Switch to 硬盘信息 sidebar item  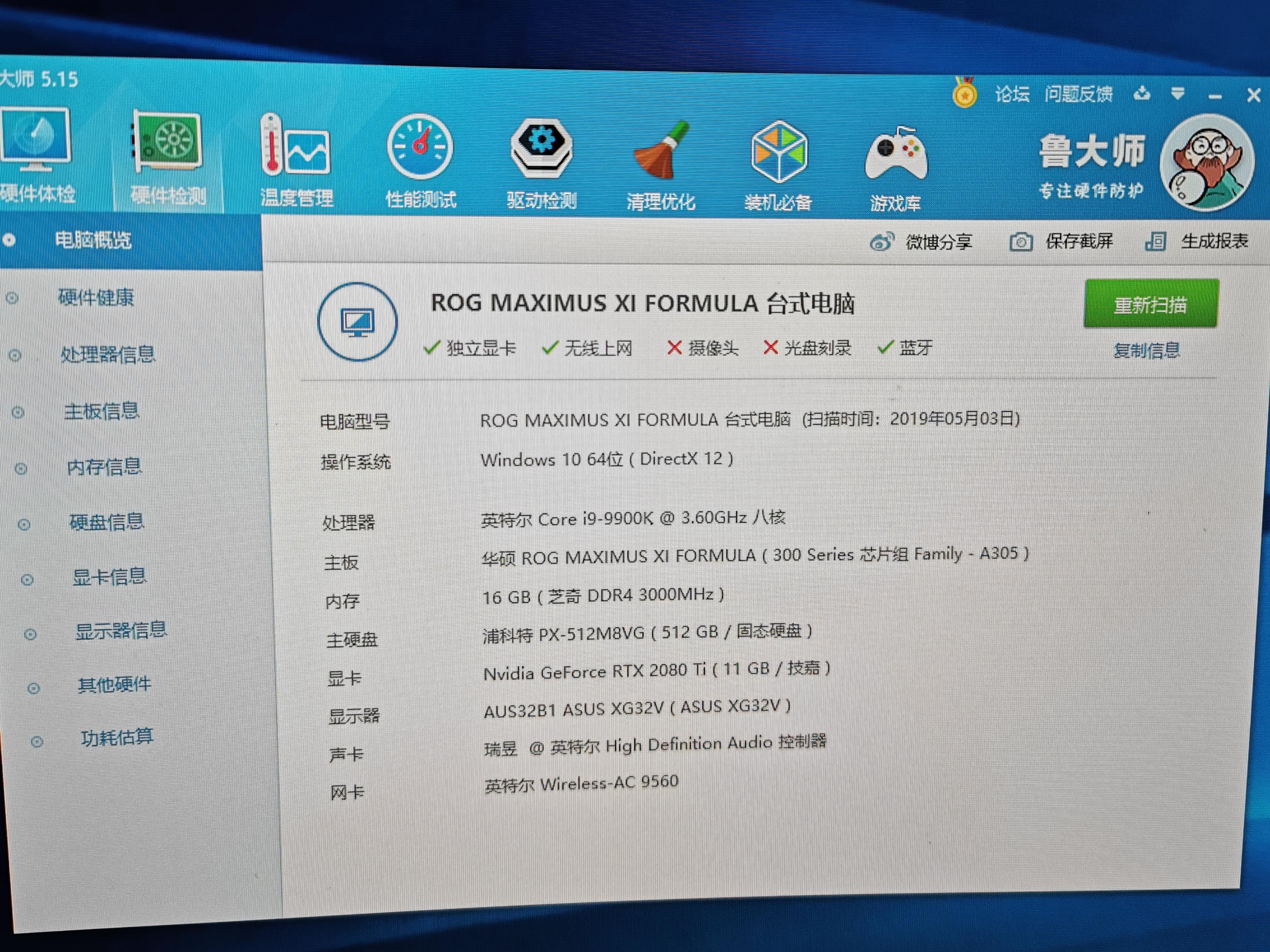[107, 522]
